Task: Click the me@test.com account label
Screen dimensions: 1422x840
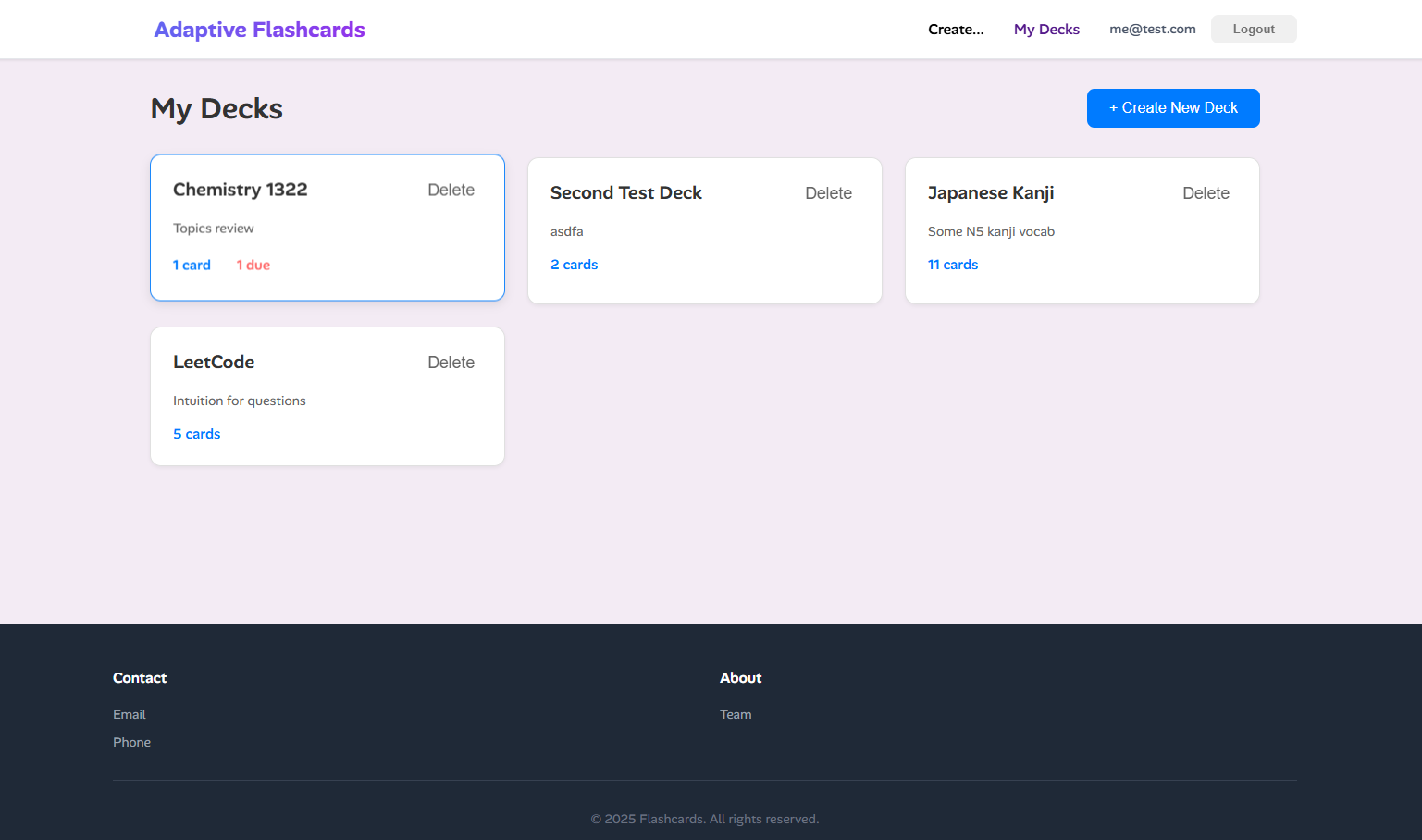Action: pos(1153,30)
